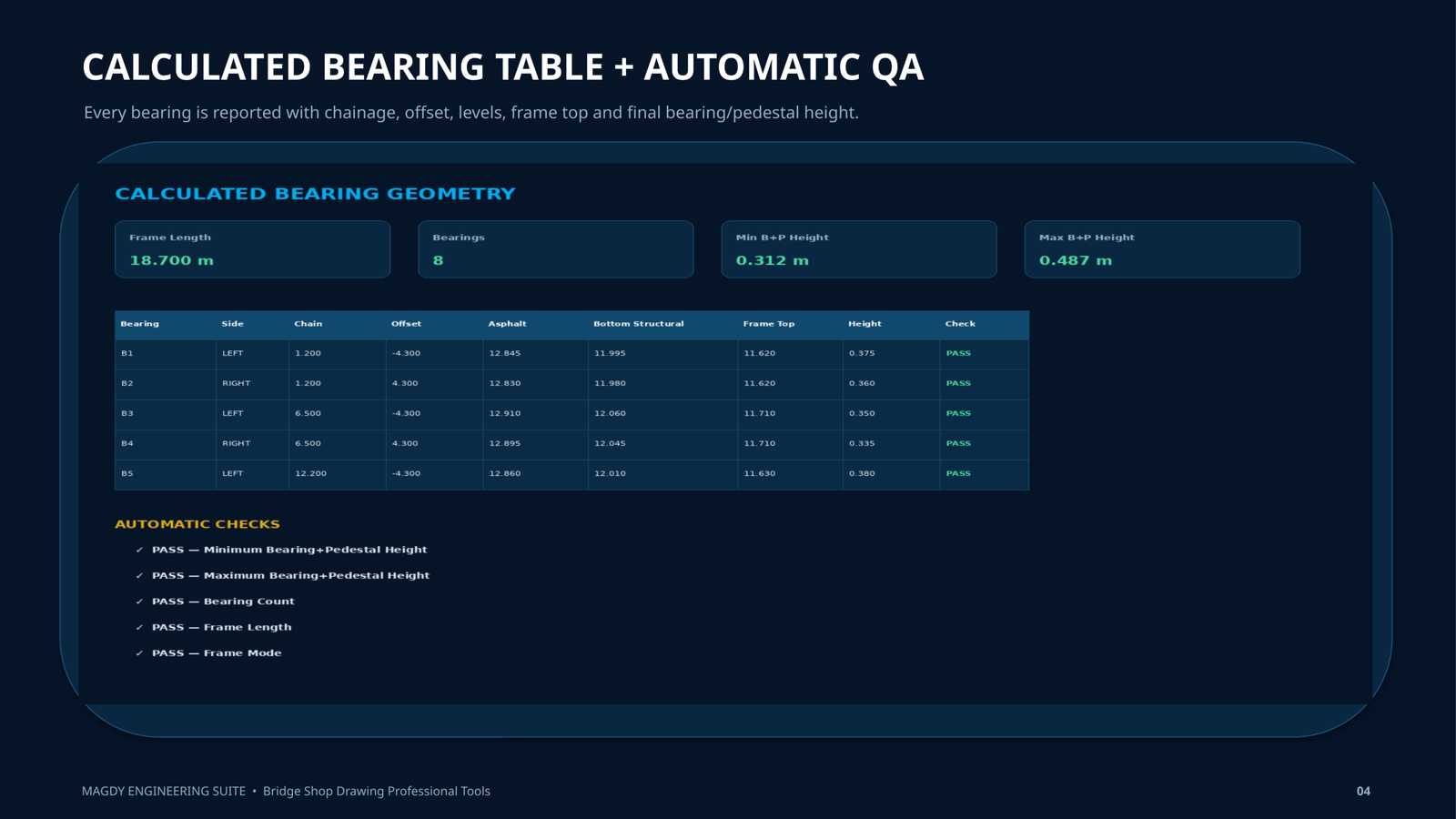
Task: Click the 'Height' column header
Action: pyautogui.click(x=864, y=324)
